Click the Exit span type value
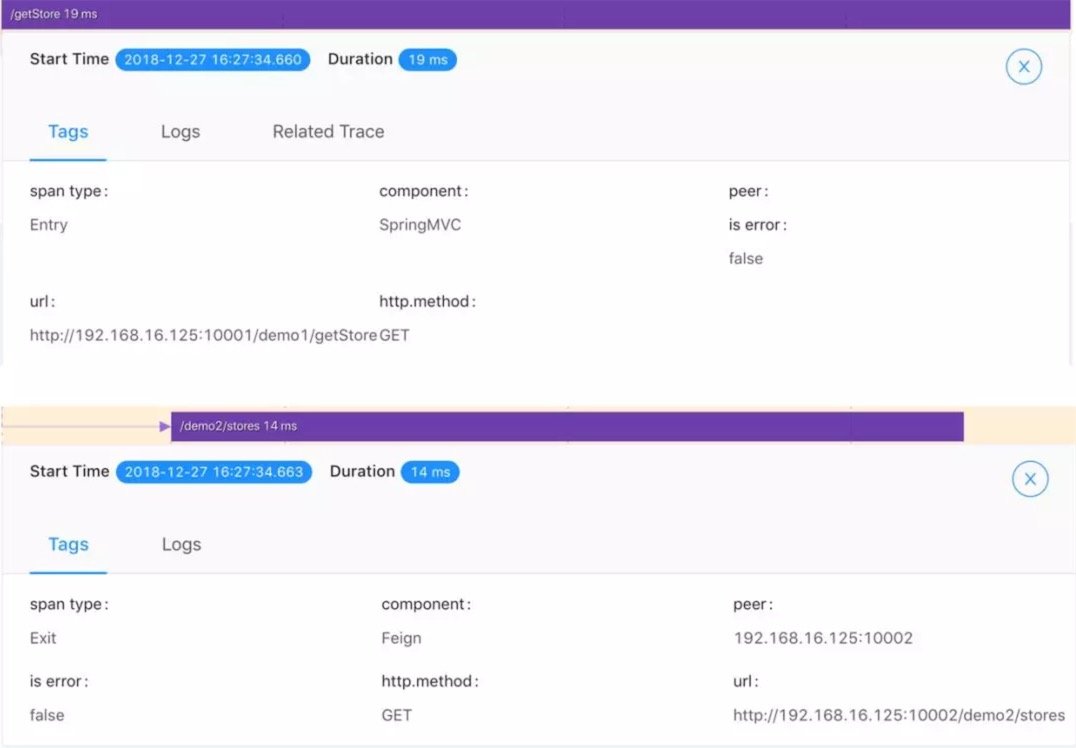This screenshot has width=1076, height=748. tap(43, 638)
